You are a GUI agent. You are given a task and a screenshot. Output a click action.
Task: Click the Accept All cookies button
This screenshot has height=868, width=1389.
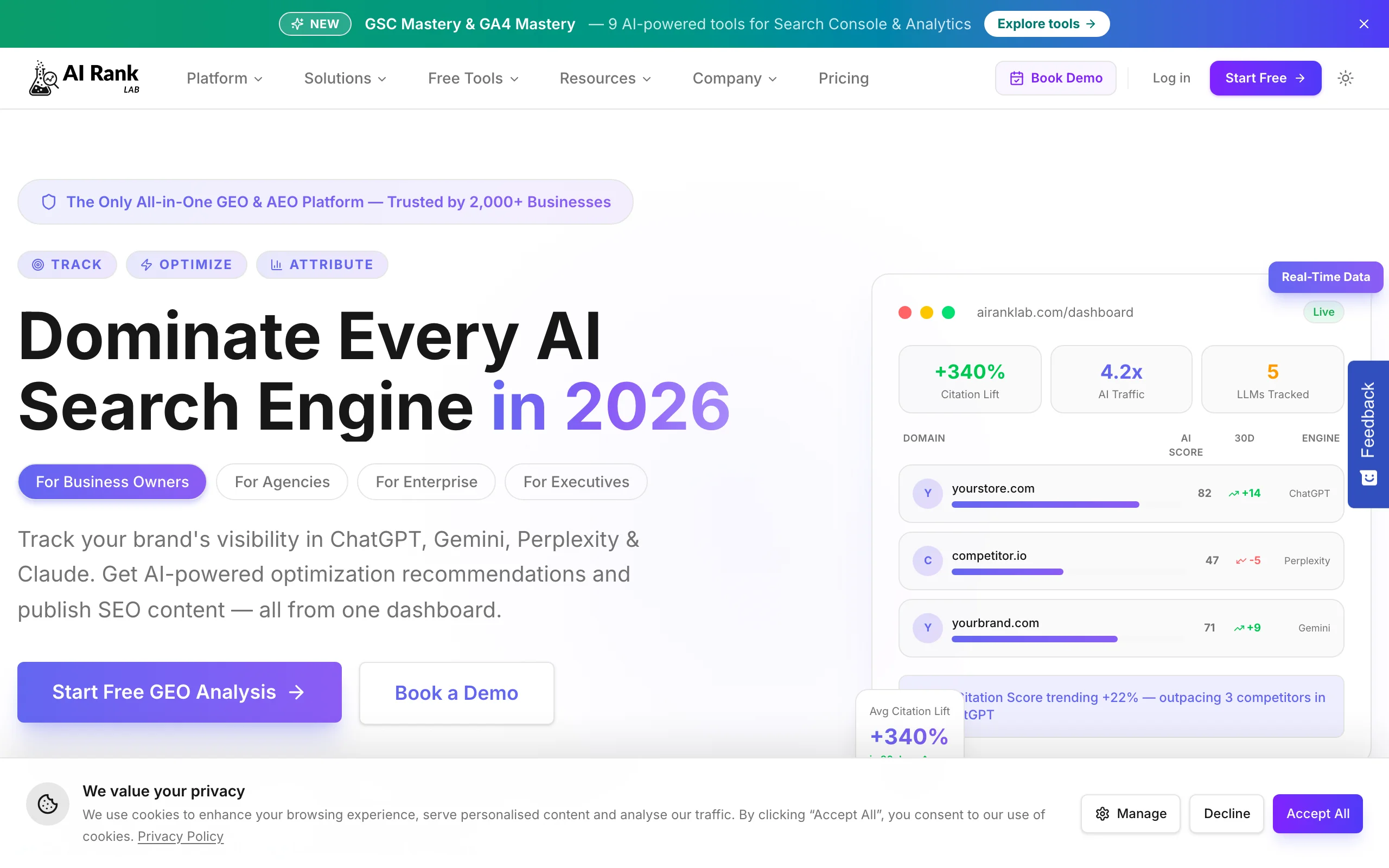point(1317,813)
